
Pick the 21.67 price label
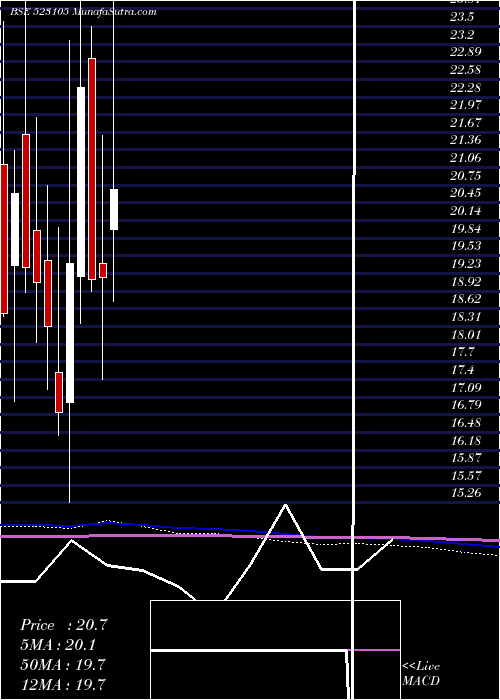(466, 122)
